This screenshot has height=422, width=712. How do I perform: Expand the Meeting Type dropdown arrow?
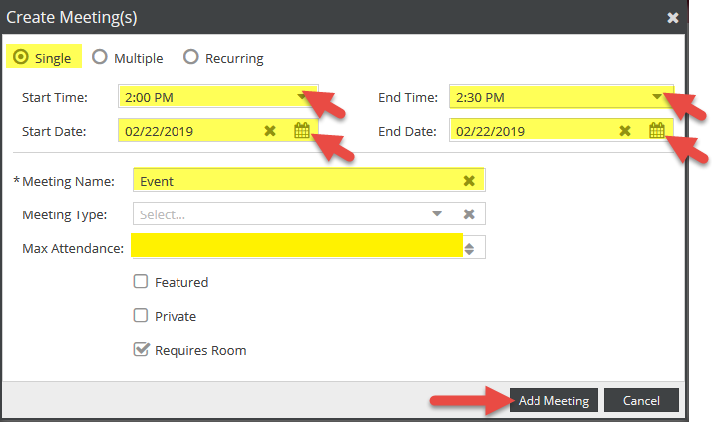pyautogui.click(x=437, y=214)
